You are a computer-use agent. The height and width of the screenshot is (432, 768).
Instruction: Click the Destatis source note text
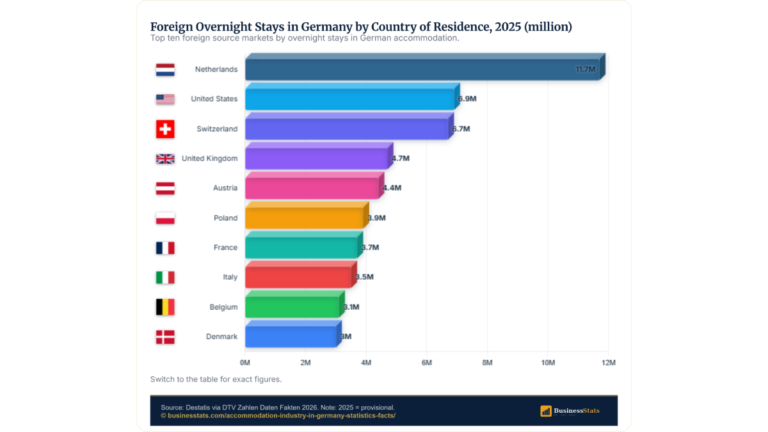tap(278, 408)
